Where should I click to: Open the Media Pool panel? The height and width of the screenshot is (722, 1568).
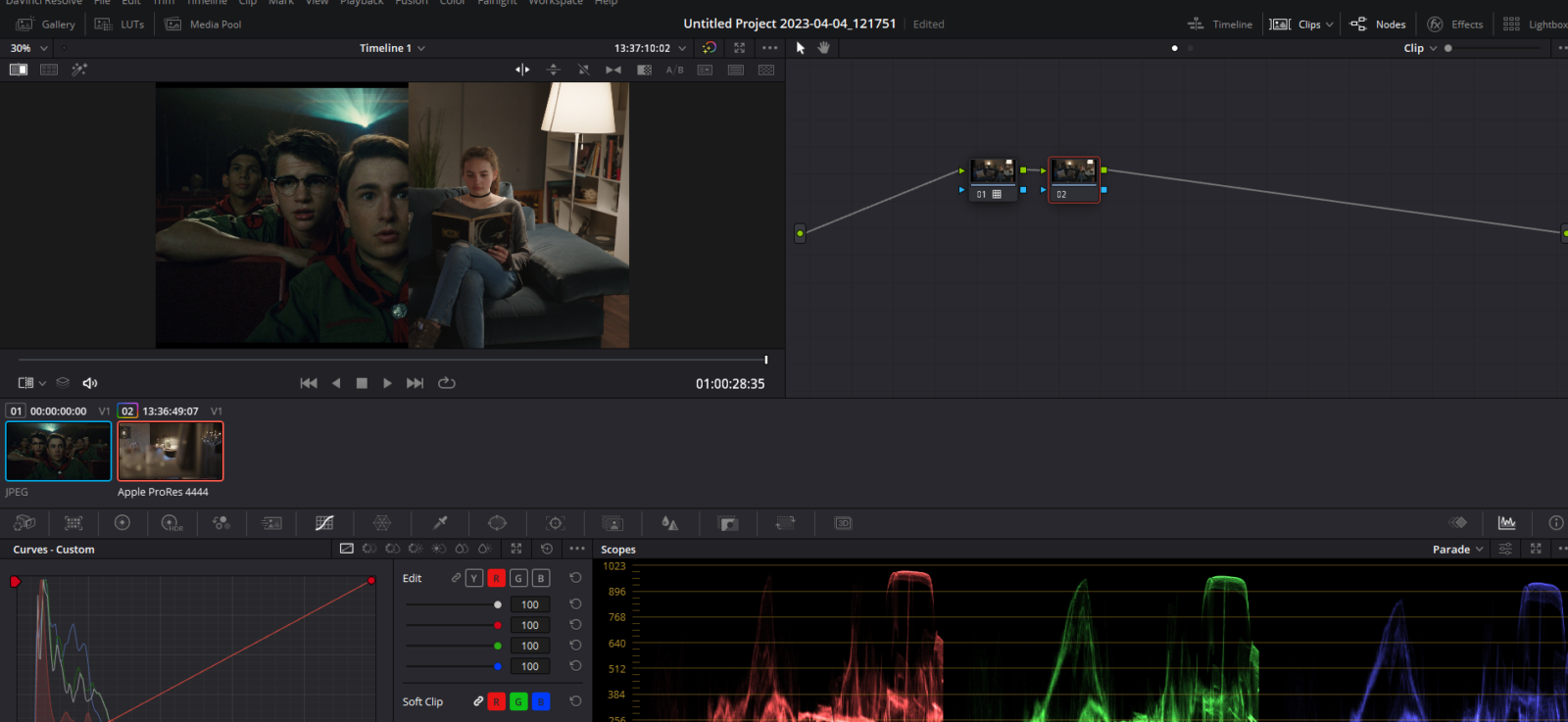203,24
